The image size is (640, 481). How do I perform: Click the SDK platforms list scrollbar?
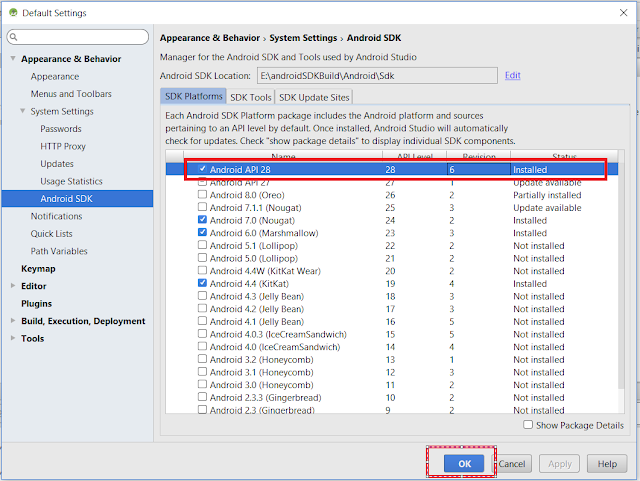point(621,276)
